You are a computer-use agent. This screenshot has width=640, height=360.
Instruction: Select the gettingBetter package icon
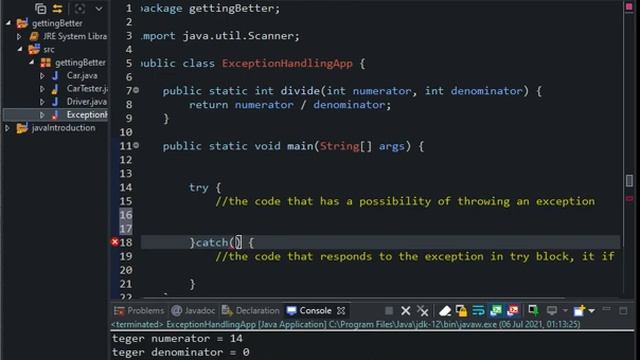46,62
